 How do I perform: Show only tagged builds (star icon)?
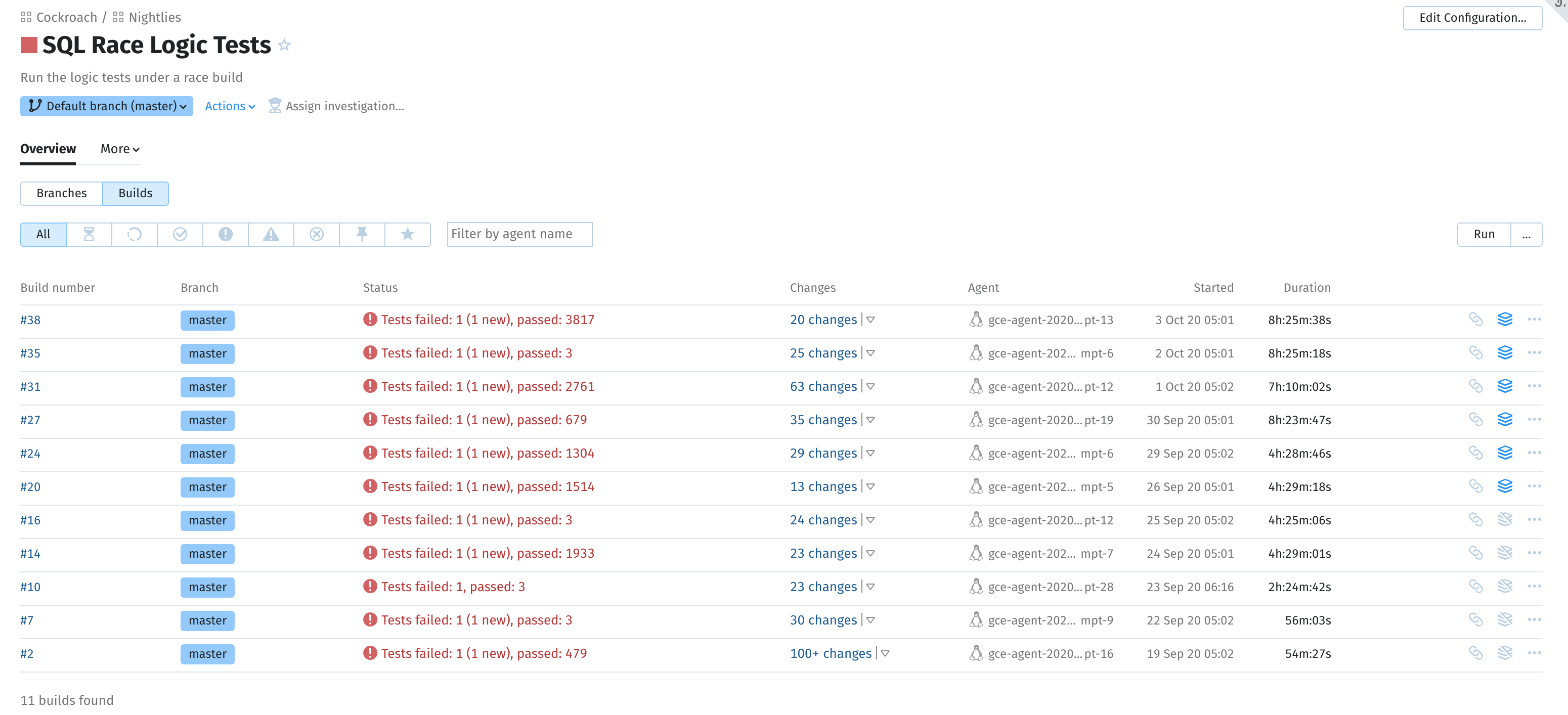click(x=407, y=234)
